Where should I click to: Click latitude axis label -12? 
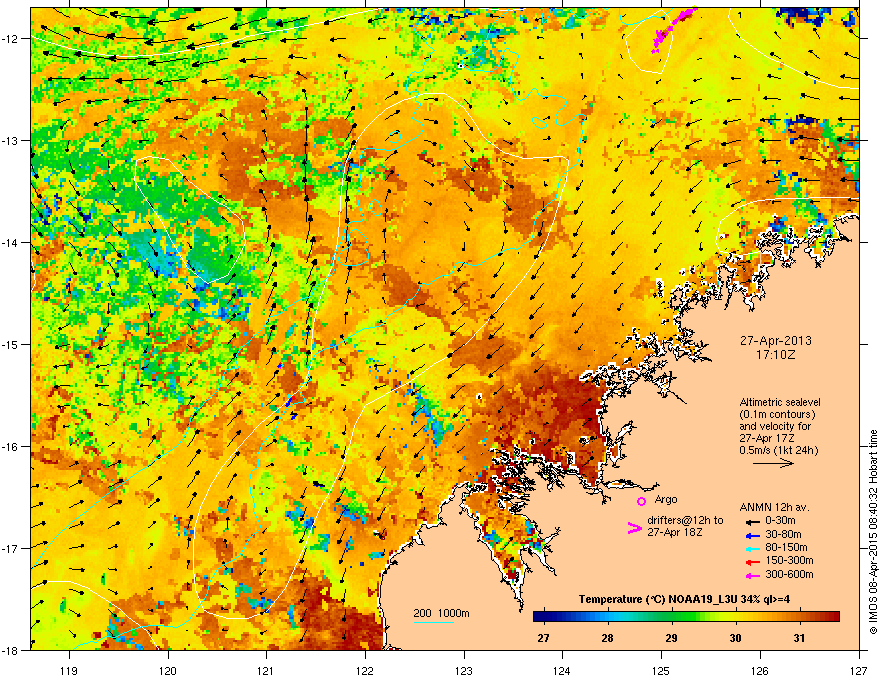(12, 39)
